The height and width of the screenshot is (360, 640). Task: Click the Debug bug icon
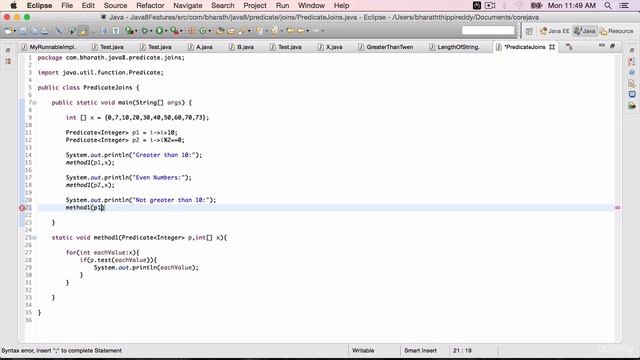(144, 31)
